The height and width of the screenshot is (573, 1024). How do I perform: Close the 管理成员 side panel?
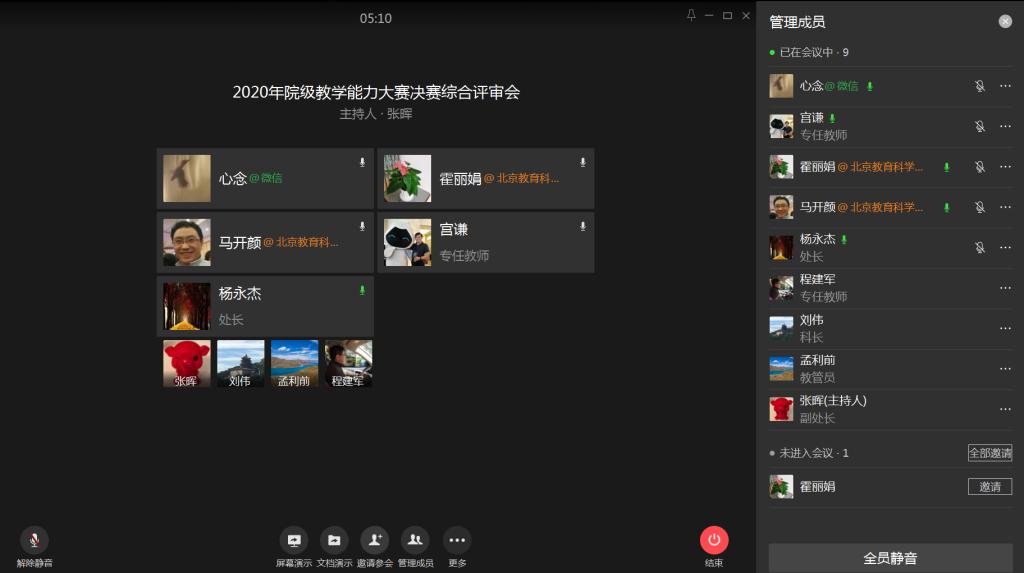[x=1005, y=21]
